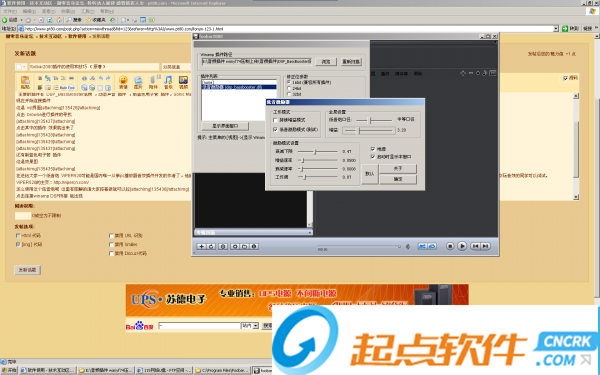Select the dsp_bassbooster.dll entry in the plugin list
The height and width of the screenshot is (375, 600).
(239, 87)
